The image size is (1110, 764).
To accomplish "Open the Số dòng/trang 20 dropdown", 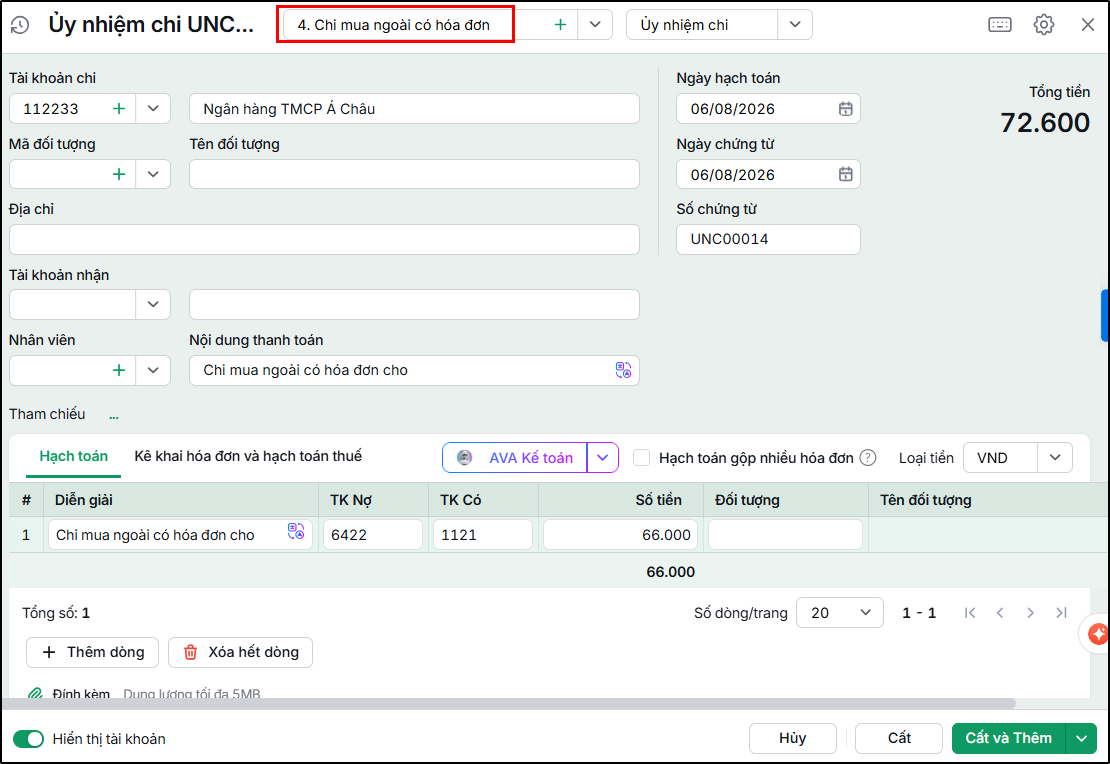I will [840, 613].
